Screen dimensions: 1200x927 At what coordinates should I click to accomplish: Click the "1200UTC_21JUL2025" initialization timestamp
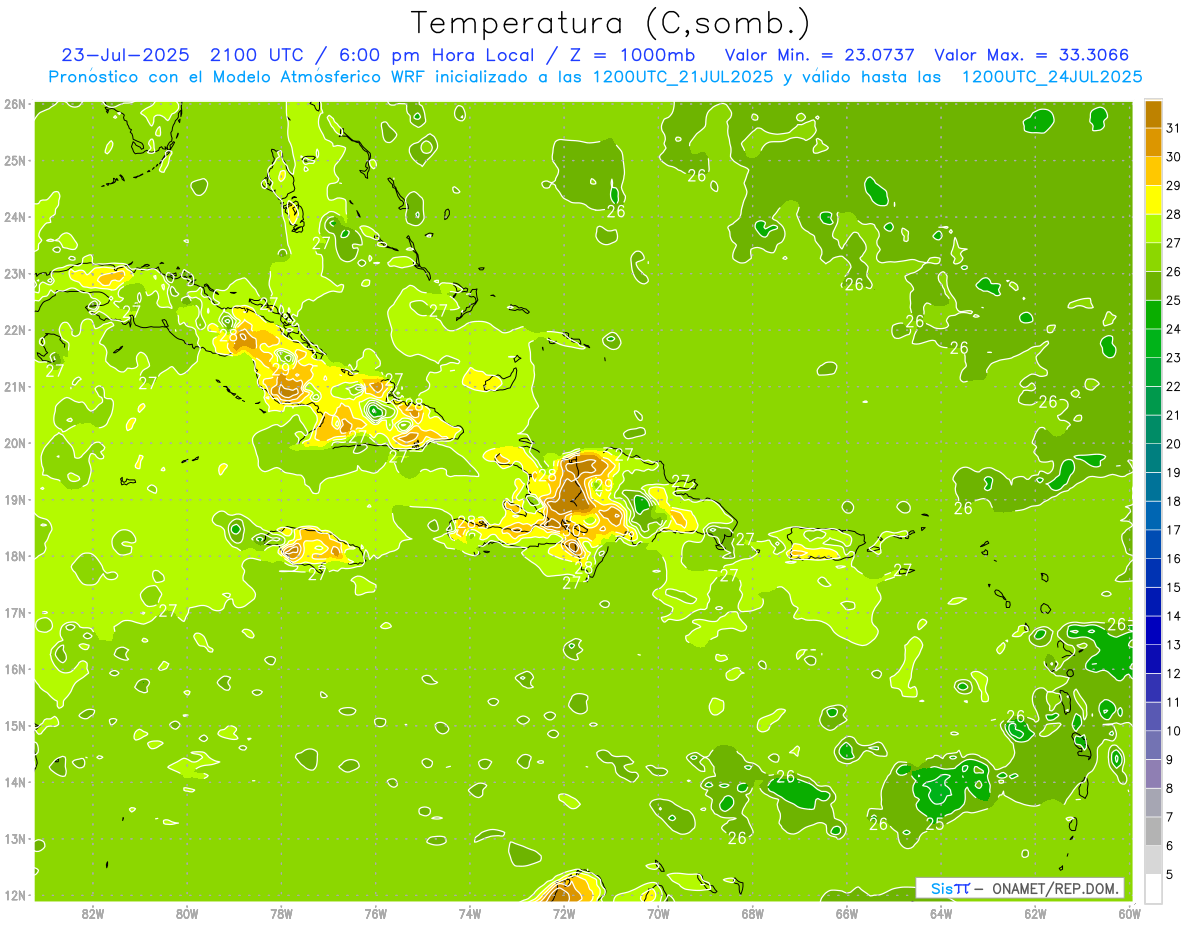pos(682,77)
